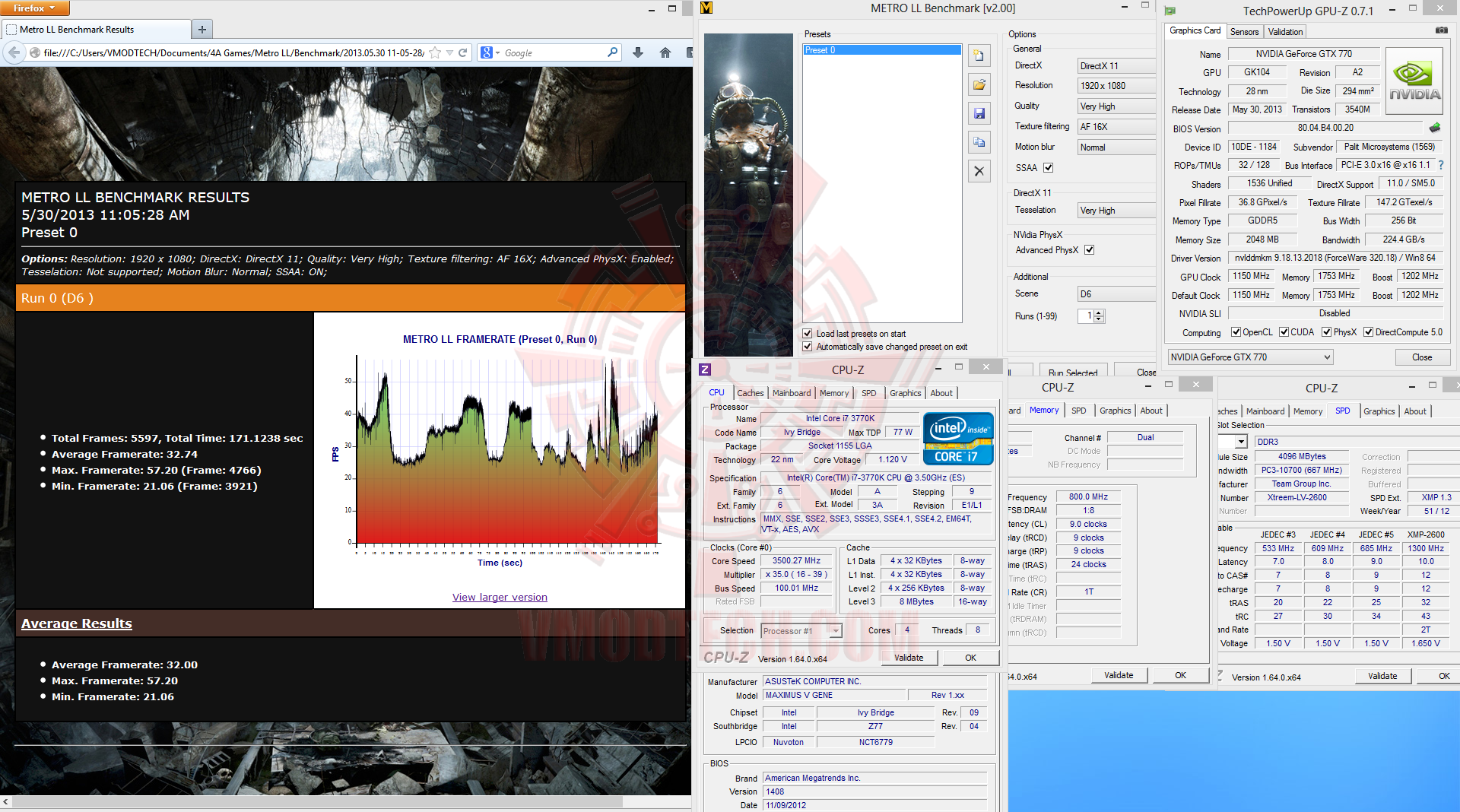Toggle Automatically save changed preset on exit
The image size is (1460, 812).
coord(808,347)
